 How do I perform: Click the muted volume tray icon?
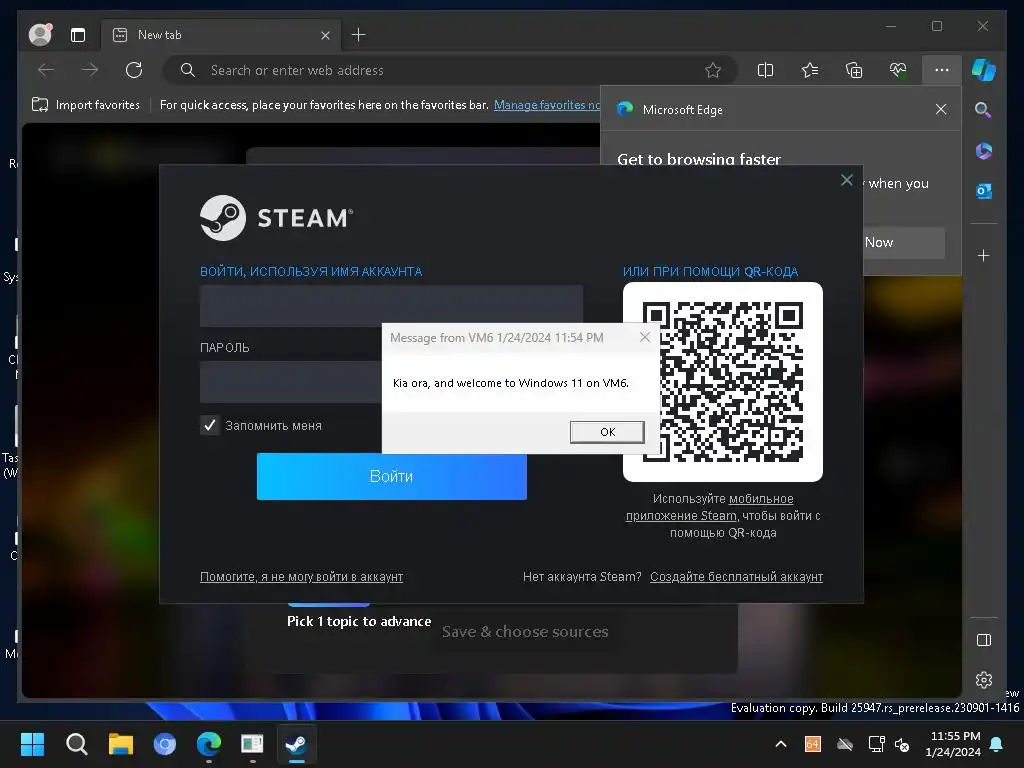tap(902, 744)
